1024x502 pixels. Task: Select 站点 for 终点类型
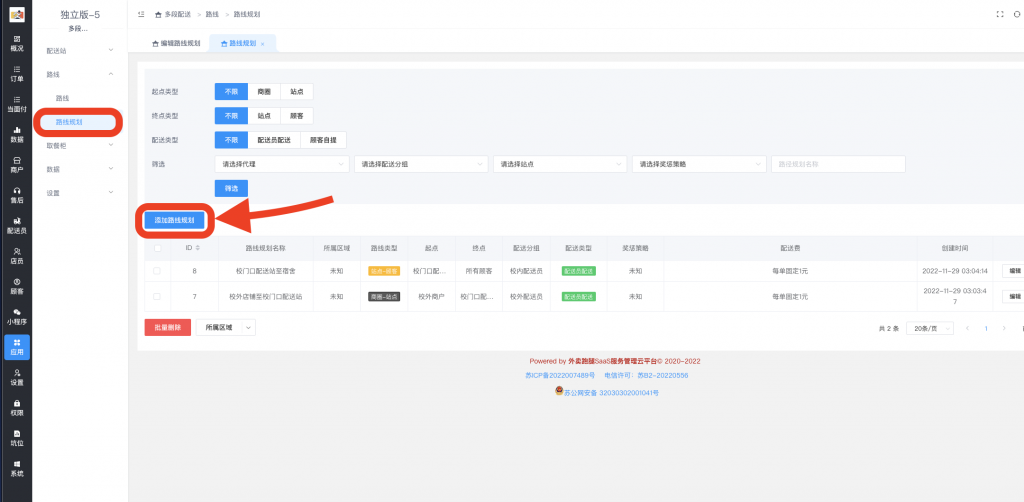coord(264,116)
